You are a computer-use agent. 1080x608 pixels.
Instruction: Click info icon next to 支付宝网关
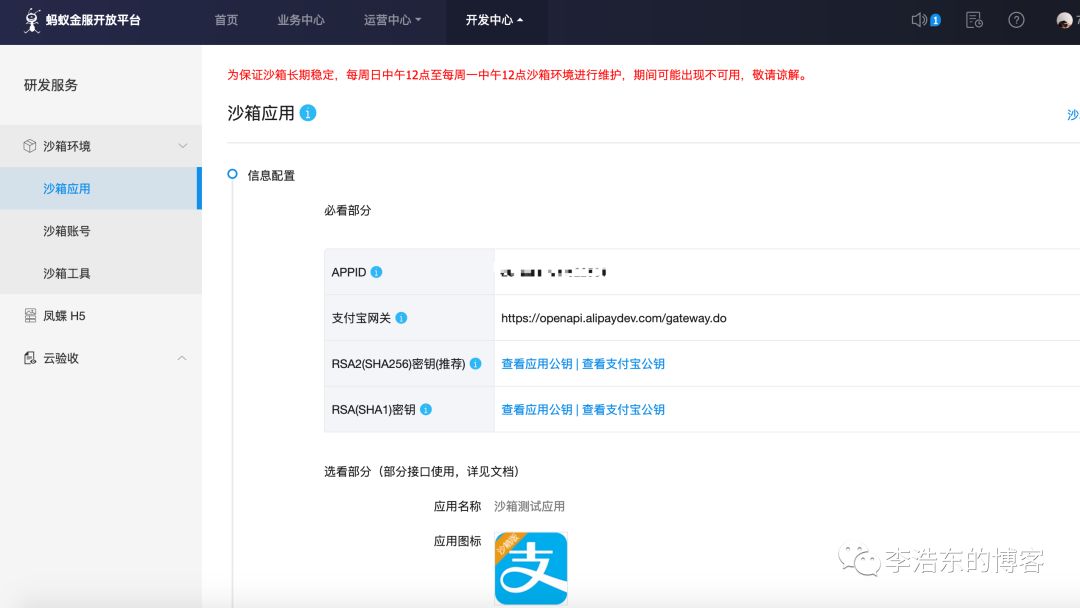pyautogui.click(x=402, y=317)
